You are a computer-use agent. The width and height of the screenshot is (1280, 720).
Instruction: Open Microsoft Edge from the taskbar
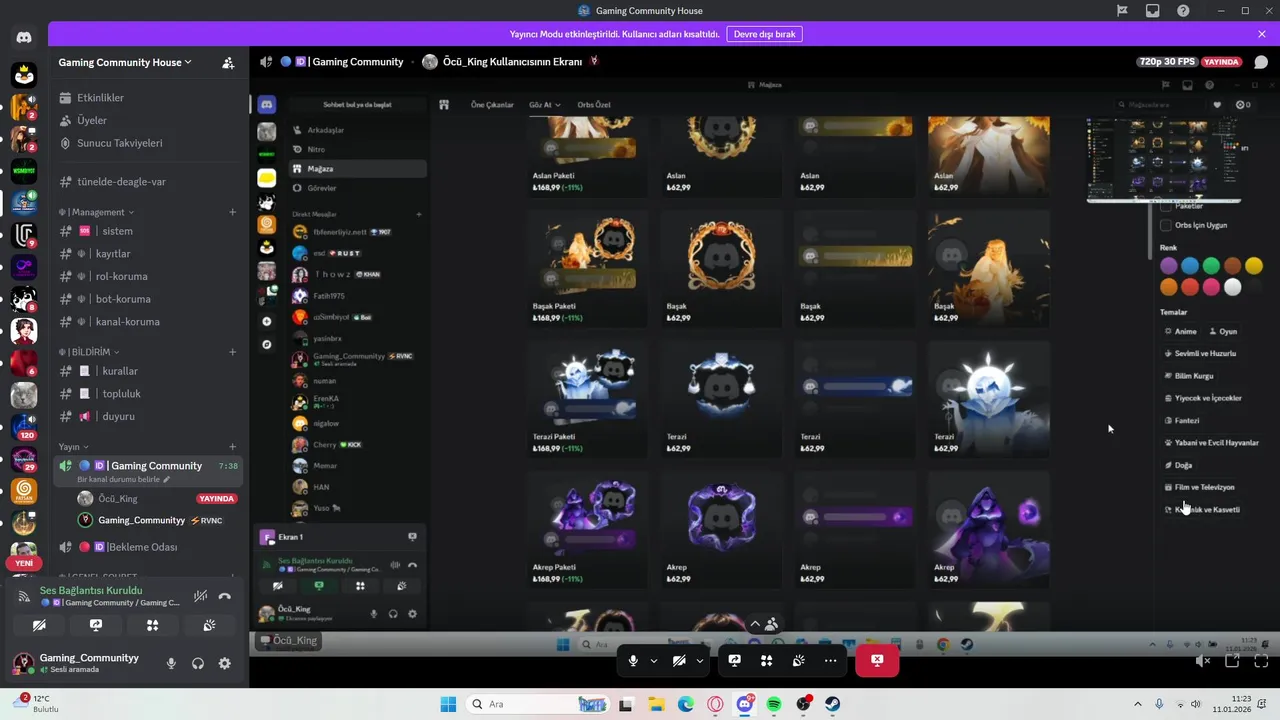(686, 704)
